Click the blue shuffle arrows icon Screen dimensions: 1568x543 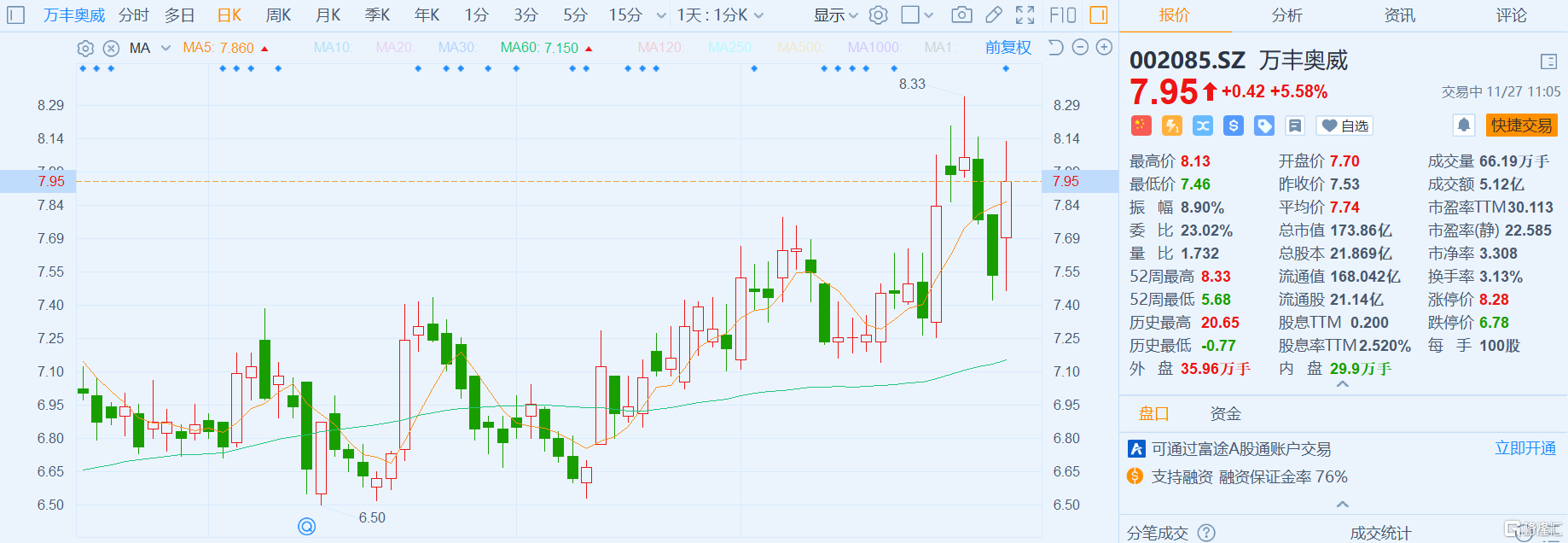point(1203,126)
